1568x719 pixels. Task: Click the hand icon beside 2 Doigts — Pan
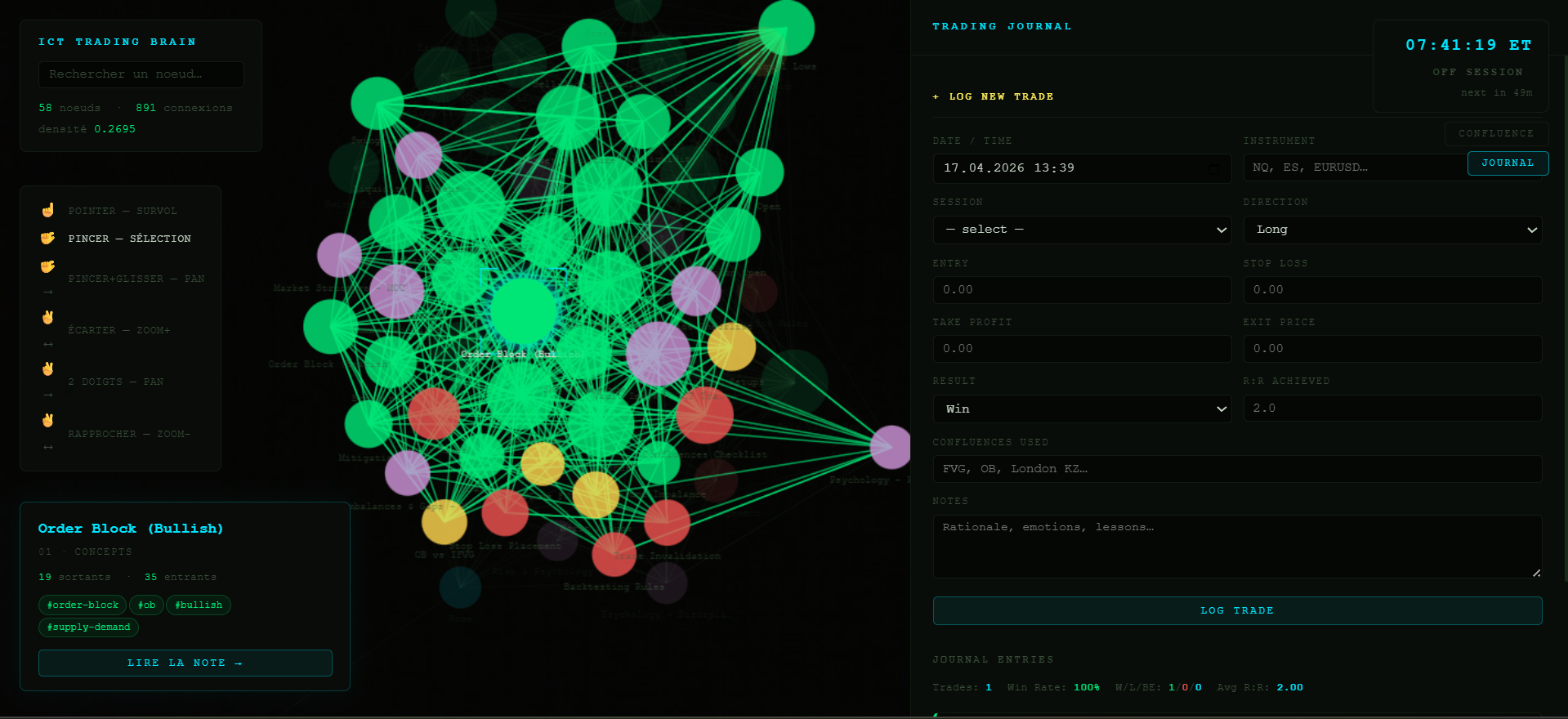coord(48,369)
